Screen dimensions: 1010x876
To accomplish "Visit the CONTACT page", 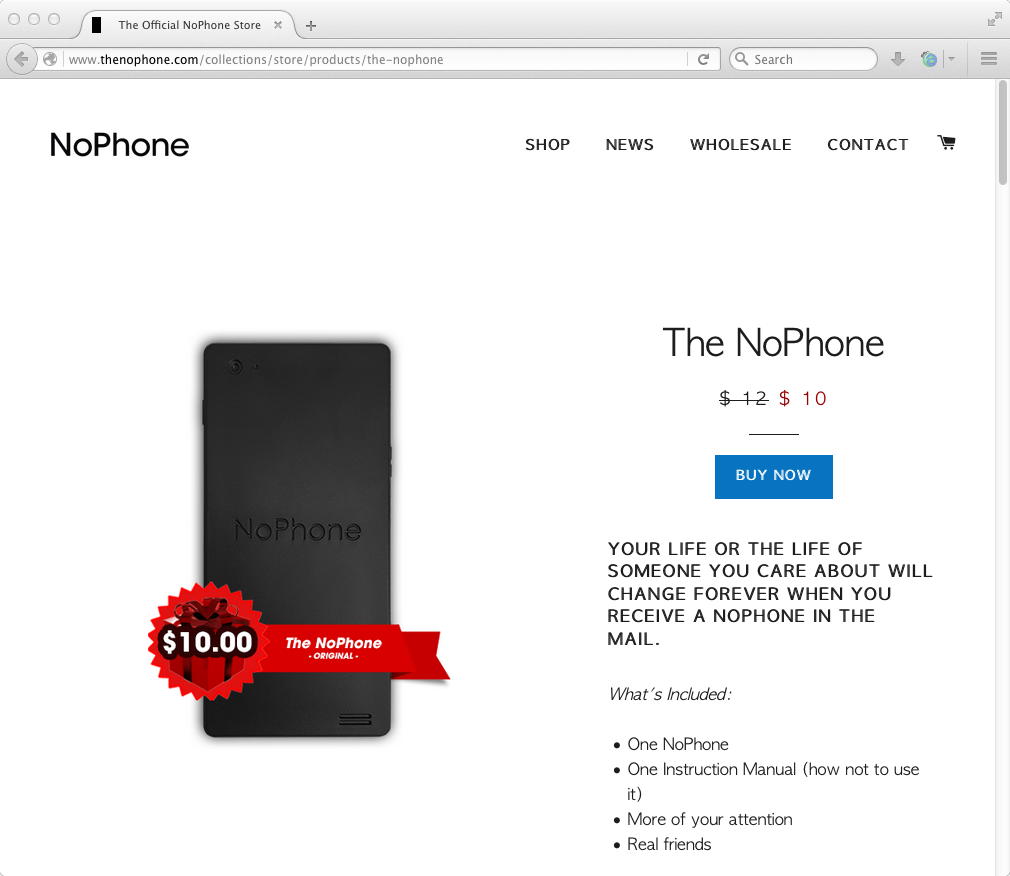I will tap(868, 144).
